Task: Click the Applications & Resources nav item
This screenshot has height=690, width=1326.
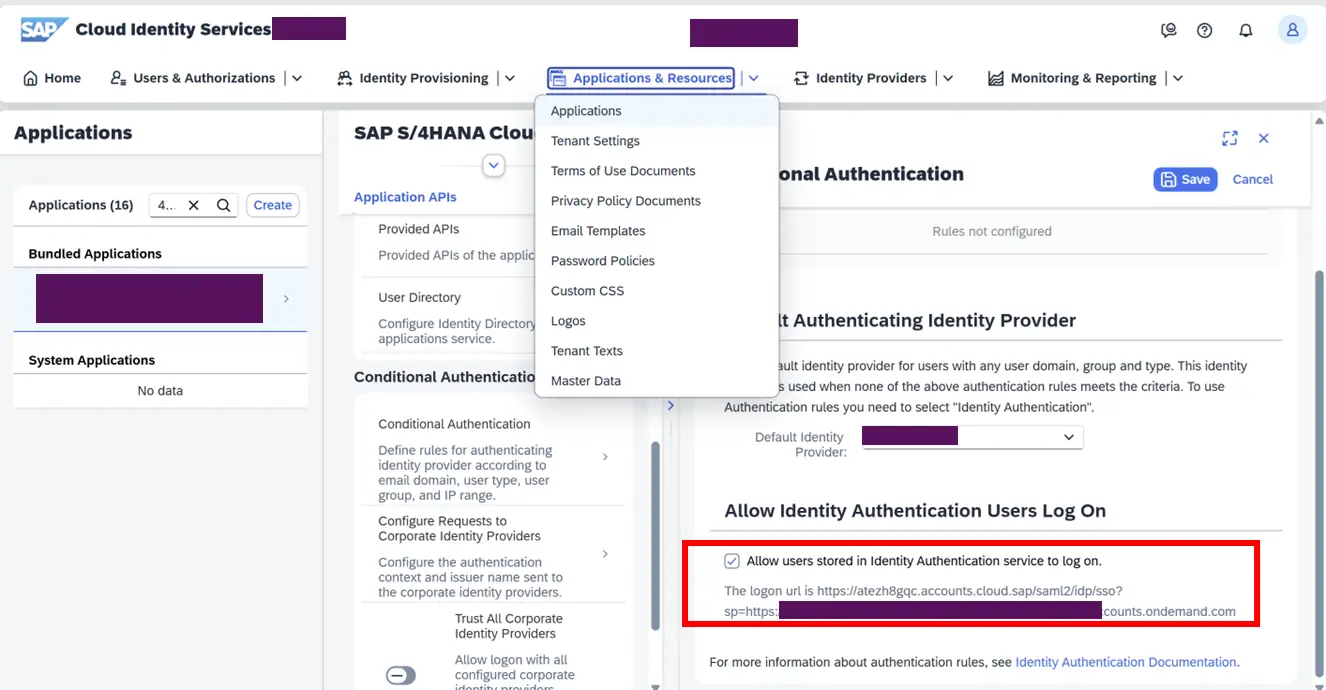Action: point(641,78)
